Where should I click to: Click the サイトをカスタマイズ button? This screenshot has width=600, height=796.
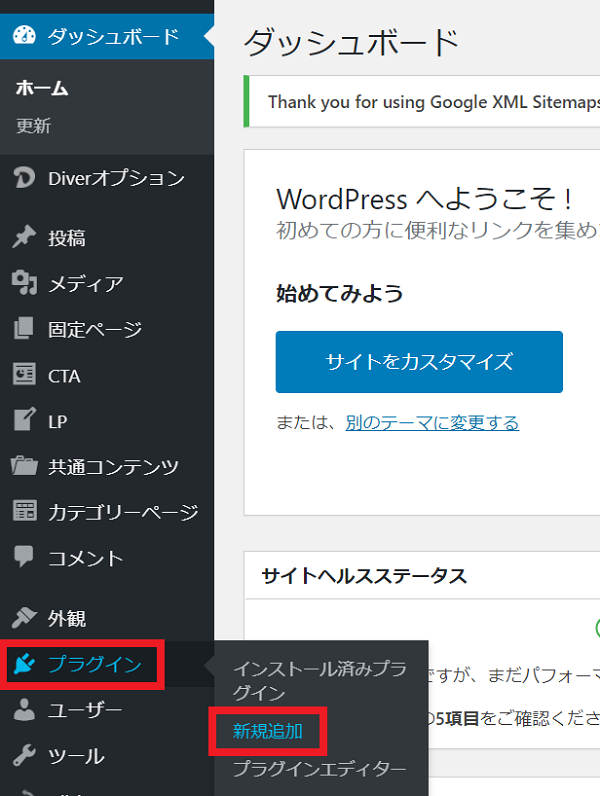(419, 361)
